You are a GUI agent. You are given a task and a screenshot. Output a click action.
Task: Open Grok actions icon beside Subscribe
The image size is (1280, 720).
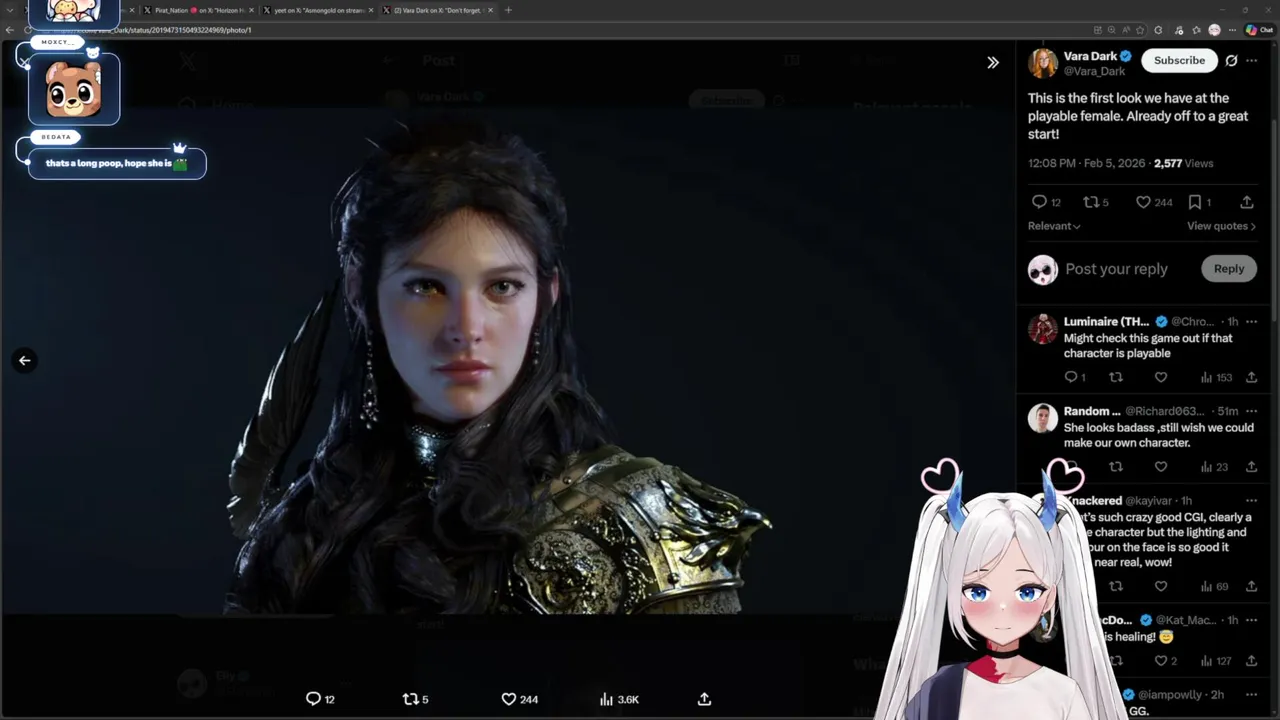[1231, 60]
